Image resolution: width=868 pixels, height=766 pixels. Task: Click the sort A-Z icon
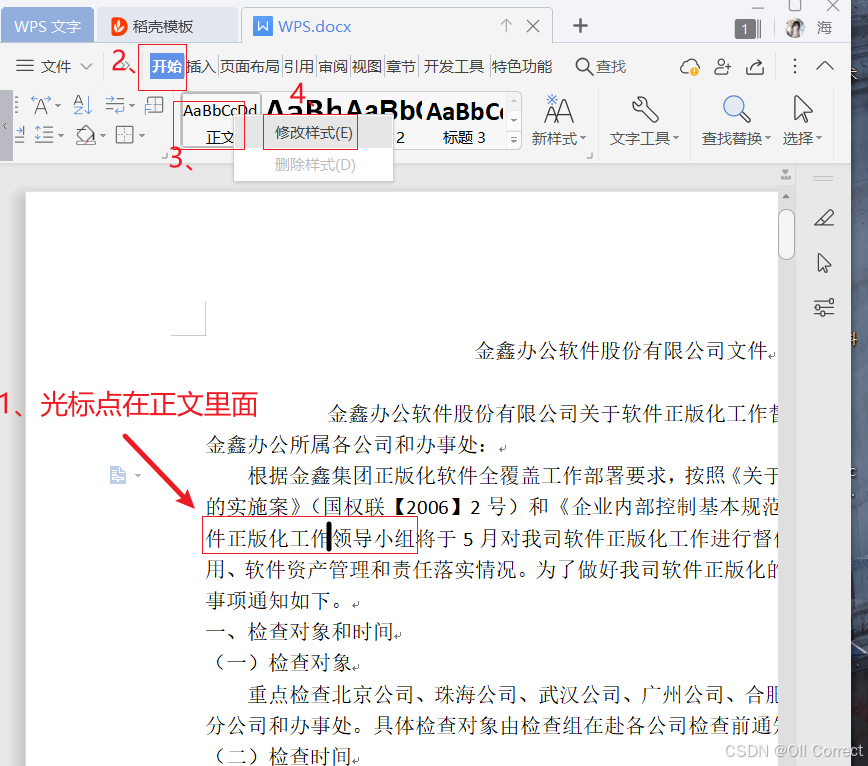pos(82,105)
